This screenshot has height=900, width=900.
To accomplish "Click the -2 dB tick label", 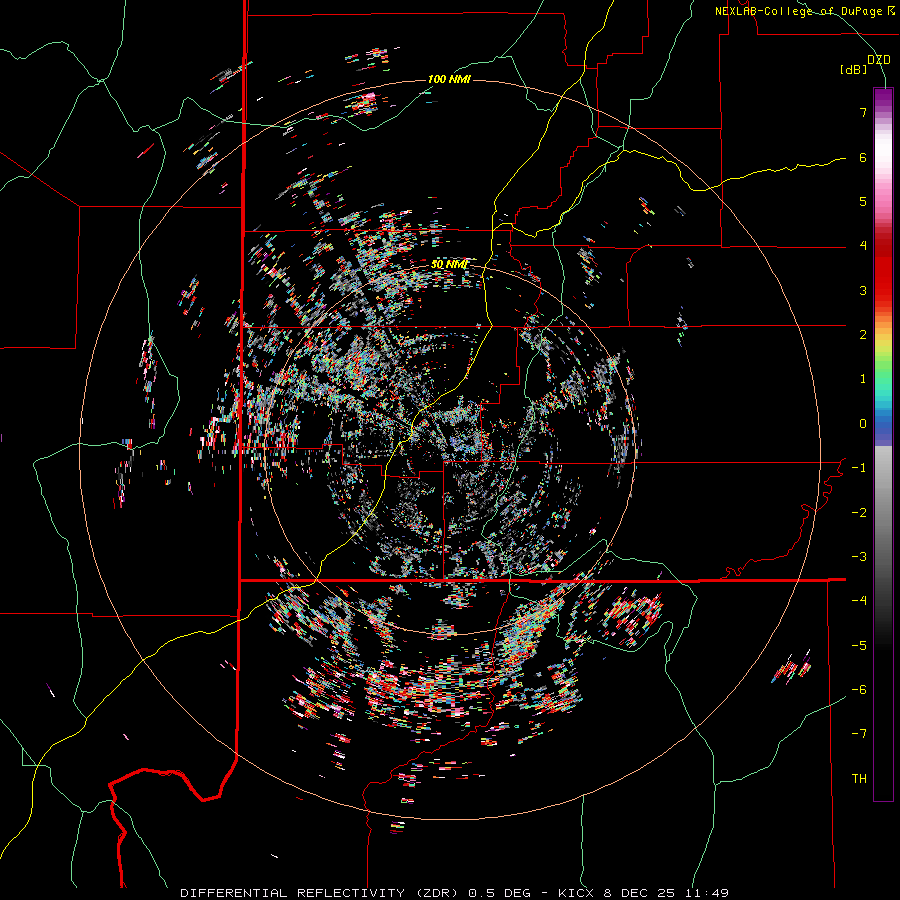I will [x=859, y=512].
